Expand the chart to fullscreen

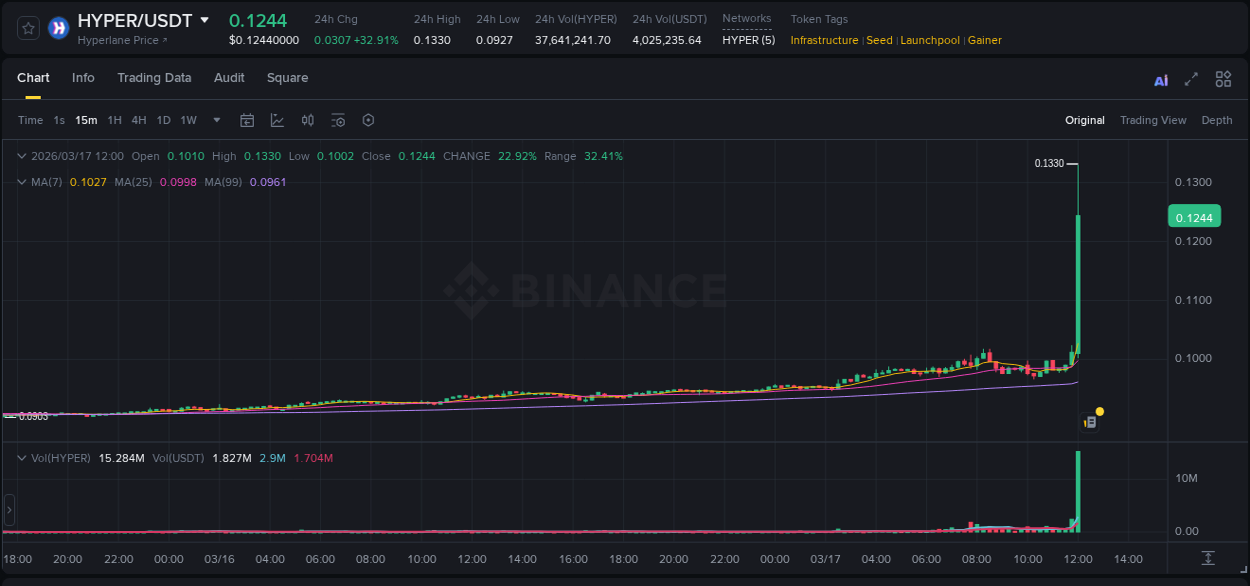click(1191, 78)
